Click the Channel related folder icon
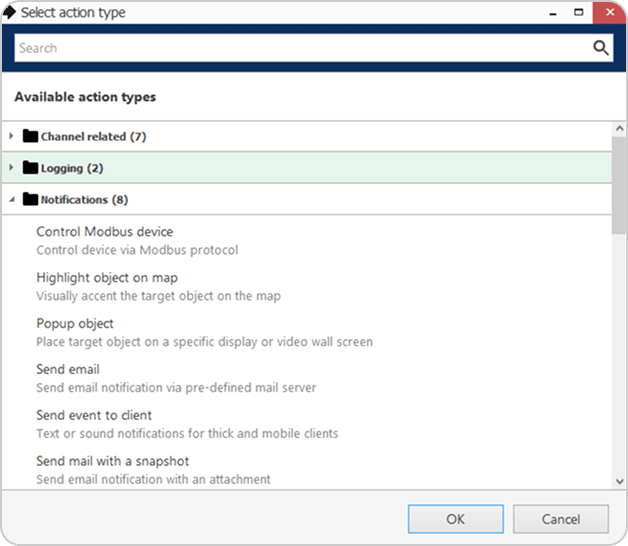The width and height of the screenshot is (628, 546). [x=30, y=136]
